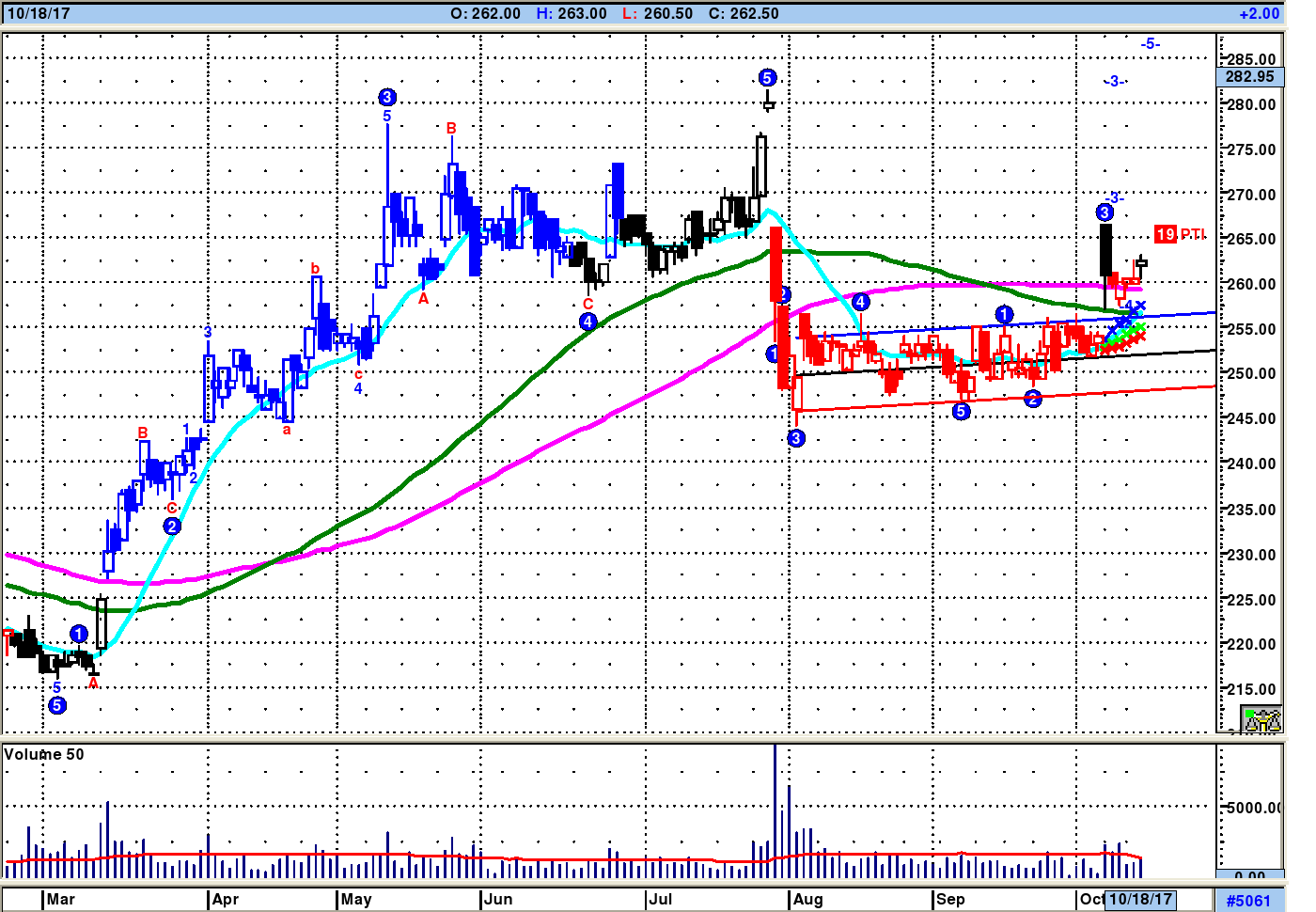Select the +2.00 change value in header
Screen dimensions: 1316x912
point(1259,13)
